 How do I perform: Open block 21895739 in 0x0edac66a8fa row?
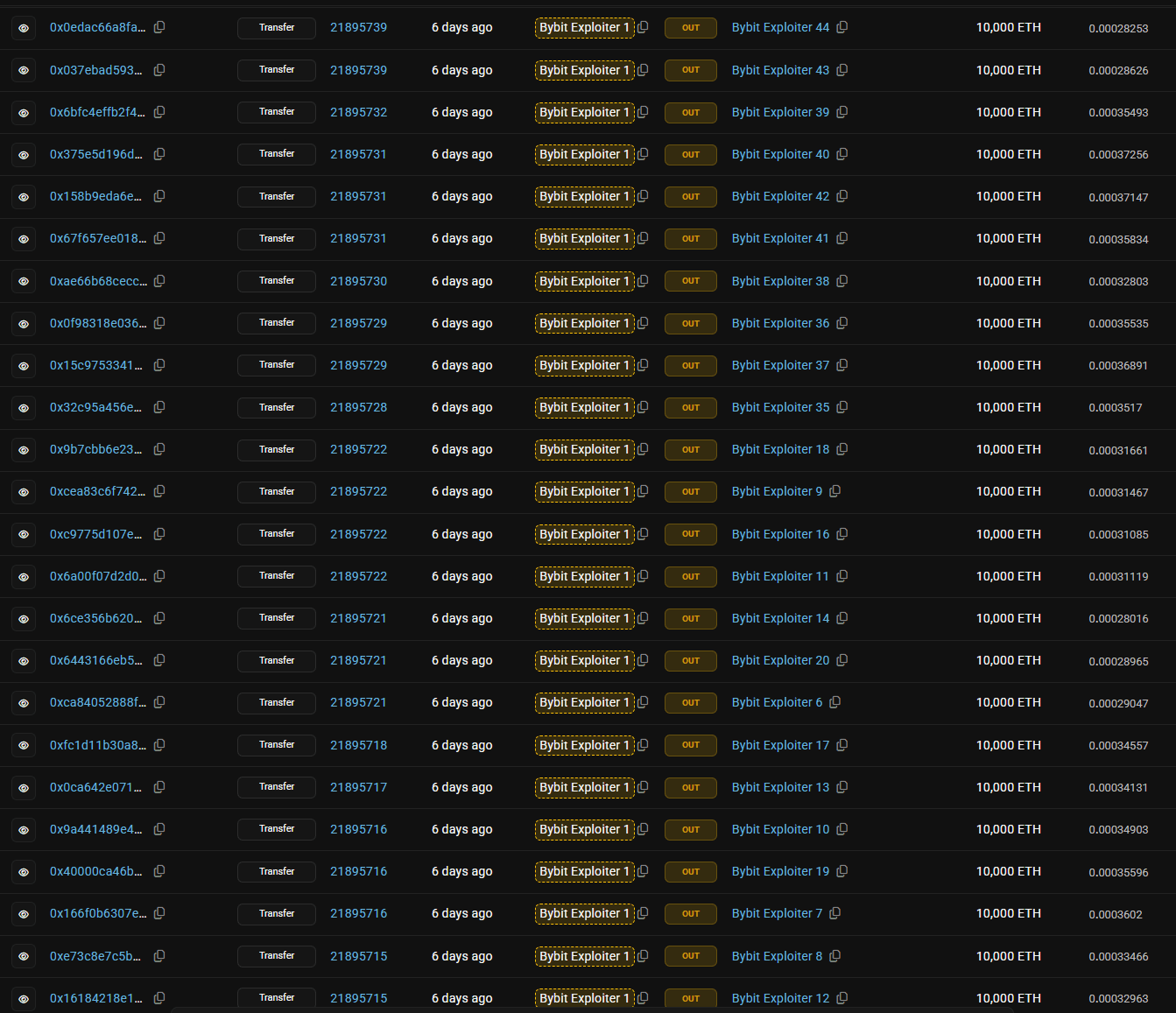(x=359, y=27)
